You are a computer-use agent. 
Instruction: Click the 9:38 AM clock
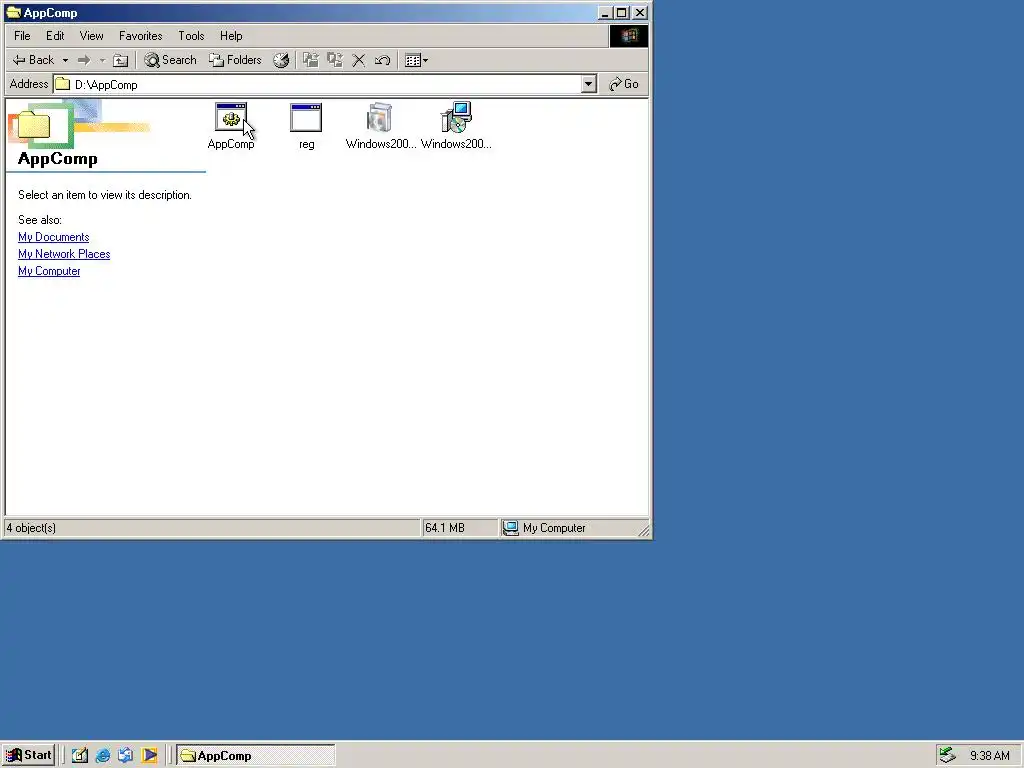[990, 756]
